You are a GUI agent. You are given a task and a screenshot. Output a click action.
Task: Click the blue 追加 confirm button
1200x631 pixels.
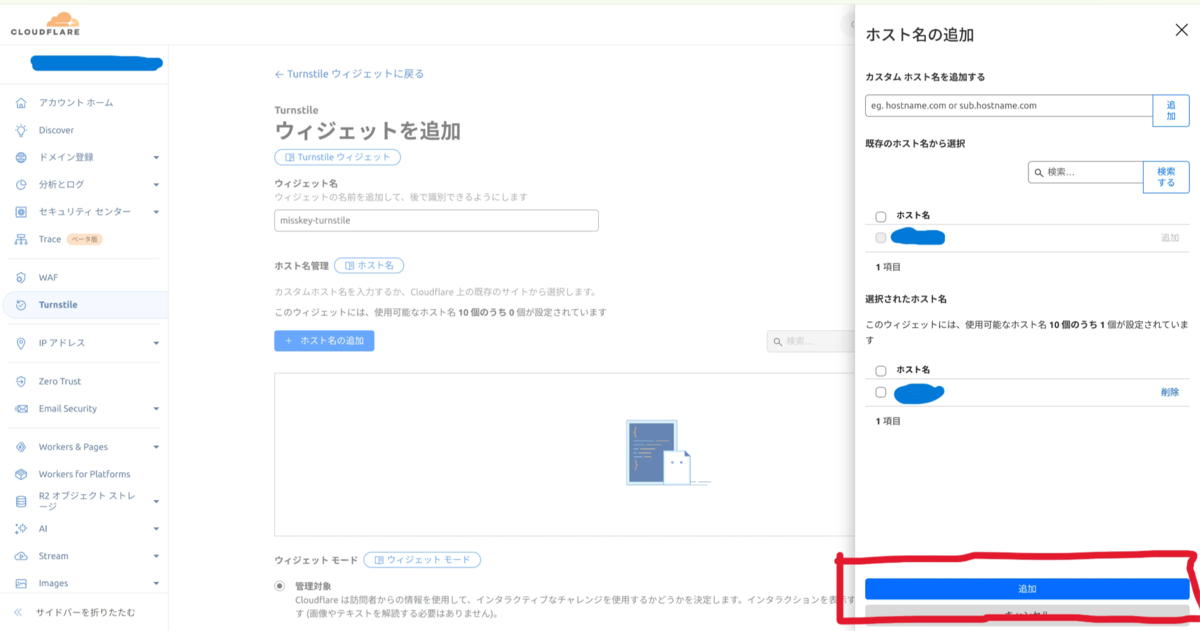point(1027,589)
